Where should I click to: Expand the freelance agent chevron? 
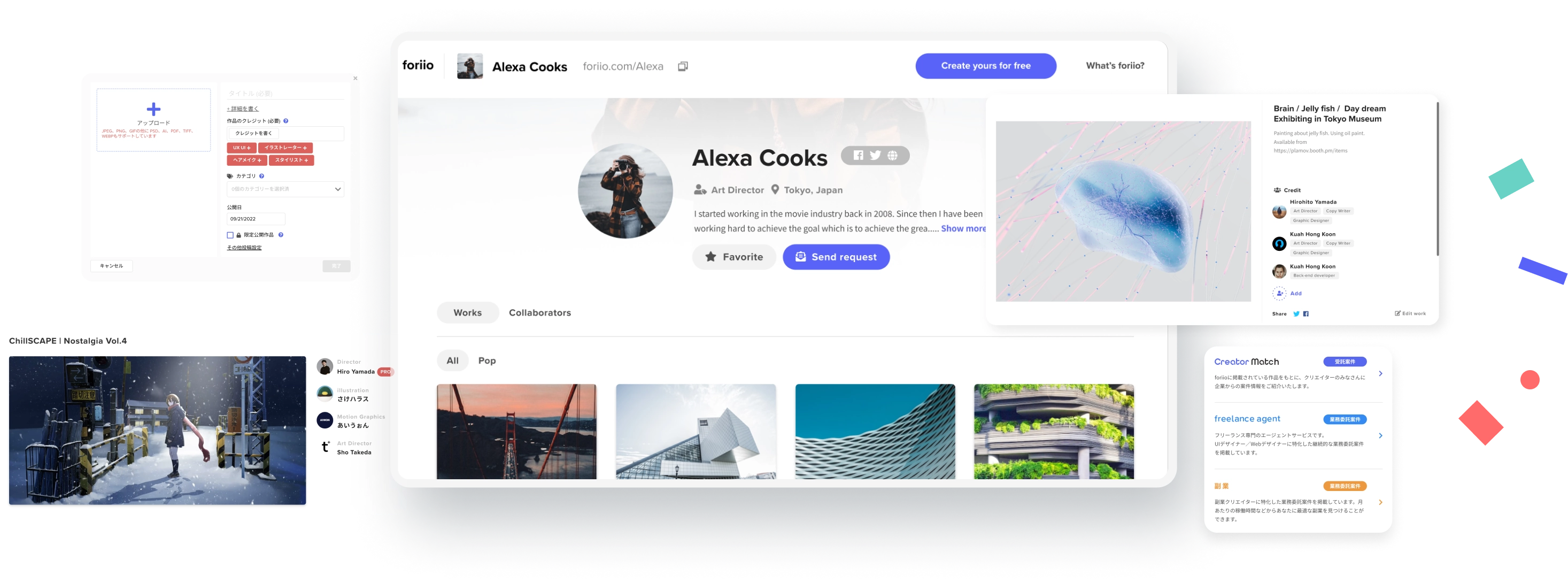(1380, 435)
